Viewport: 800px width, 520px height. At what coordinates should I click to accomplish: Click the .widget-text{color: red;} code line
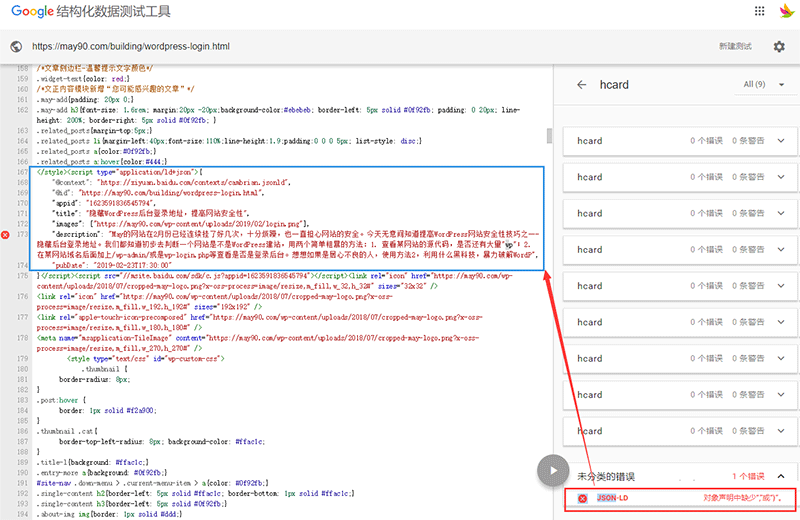[x=83, y=79]
